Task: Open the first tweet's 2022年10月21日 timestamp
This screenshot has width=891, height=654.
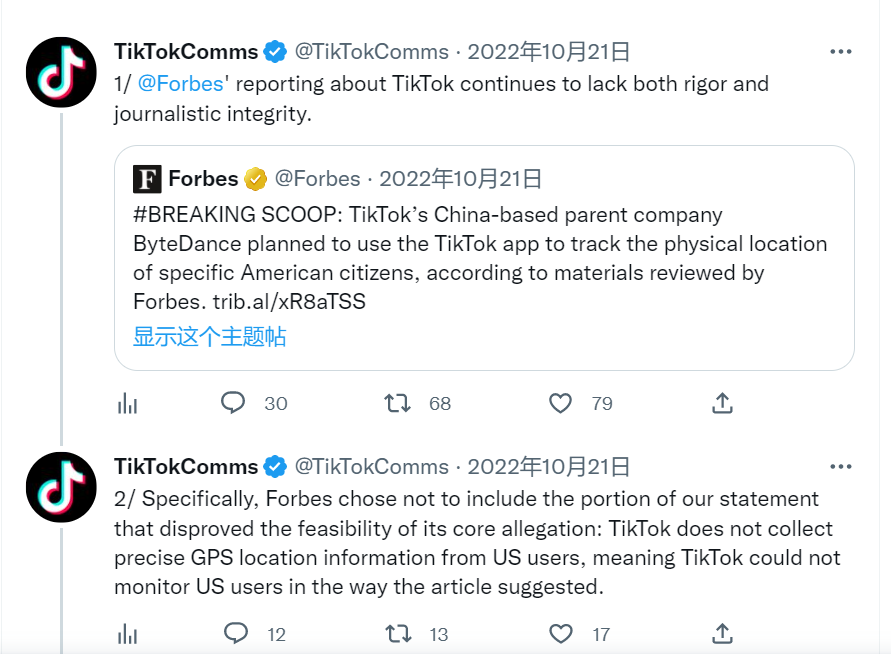Action: 549,52
